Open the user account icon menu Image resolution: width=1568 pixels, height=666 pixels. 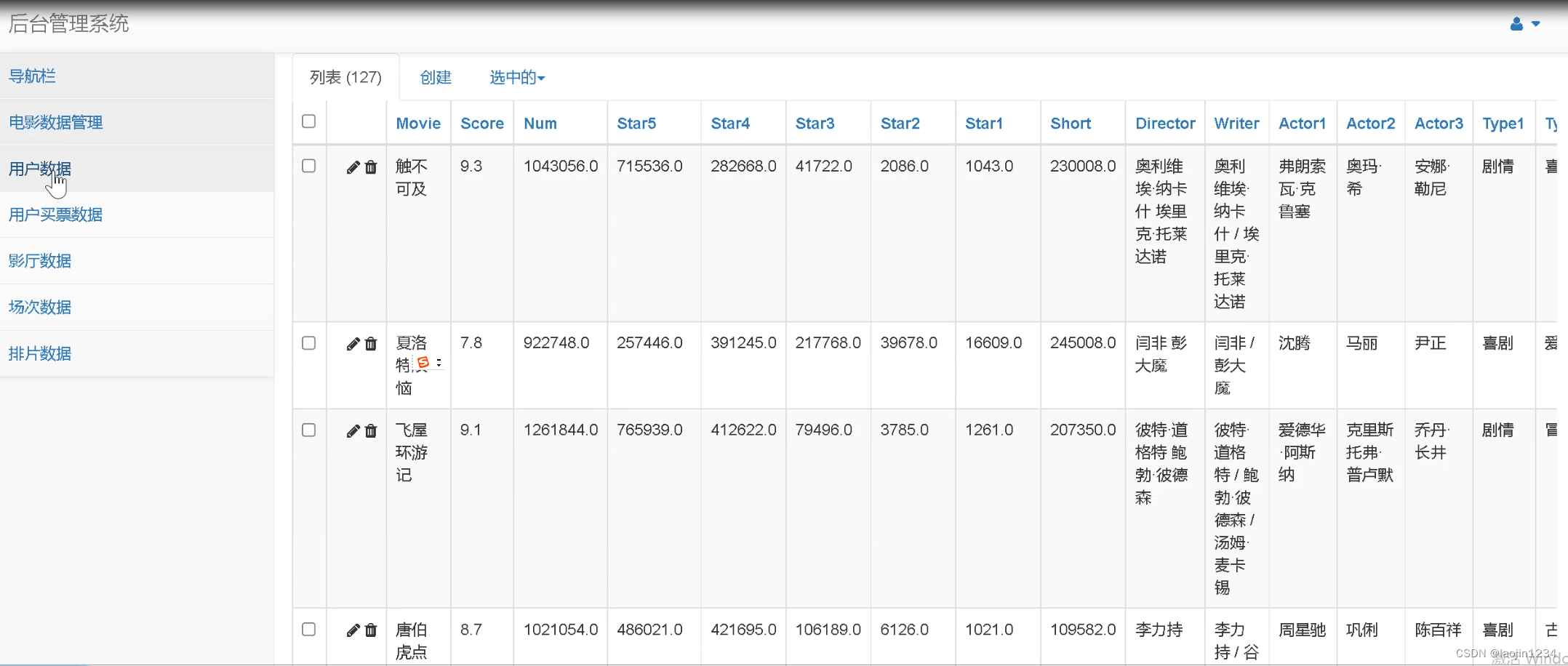tap(1516, 24)
